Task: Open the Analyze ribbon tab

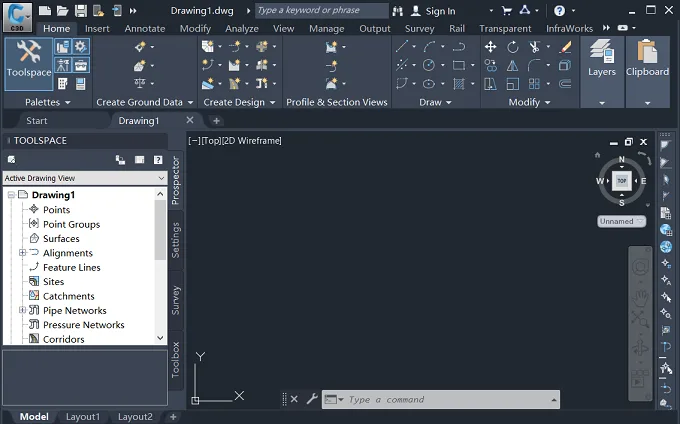Action: pyautogui.click(x=242, y=29)
